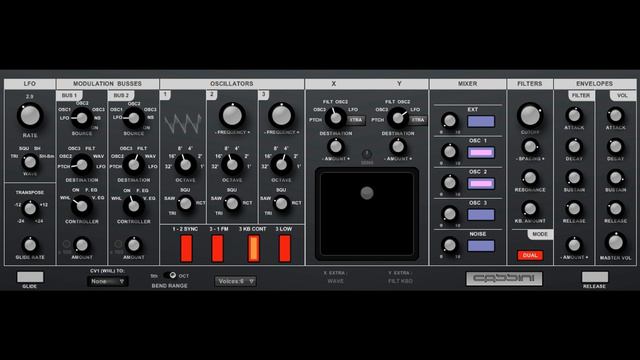Select the BUS 1 tab
The height and width of the screenshot is (360, 640).
69,96
